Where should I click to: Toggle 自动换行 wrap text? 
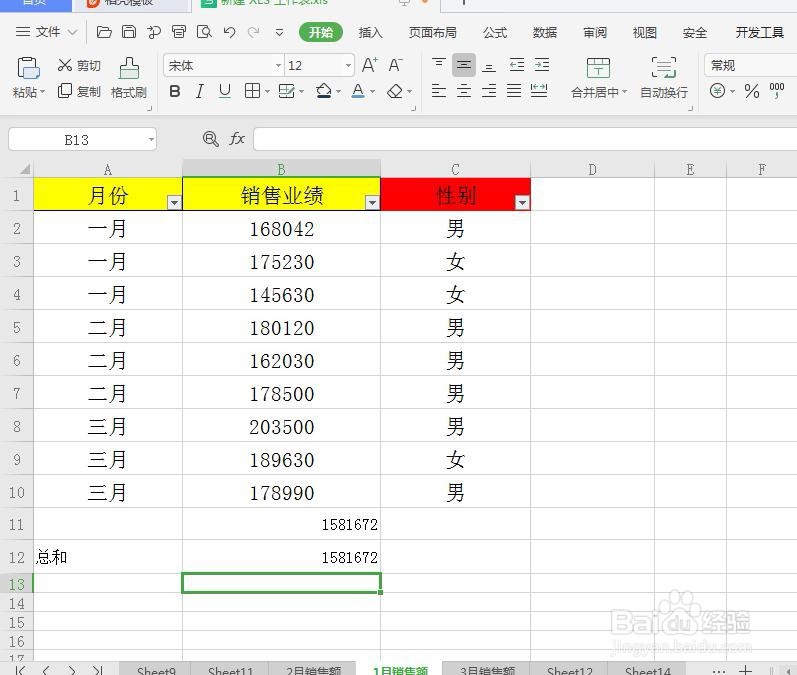point(664,78)
